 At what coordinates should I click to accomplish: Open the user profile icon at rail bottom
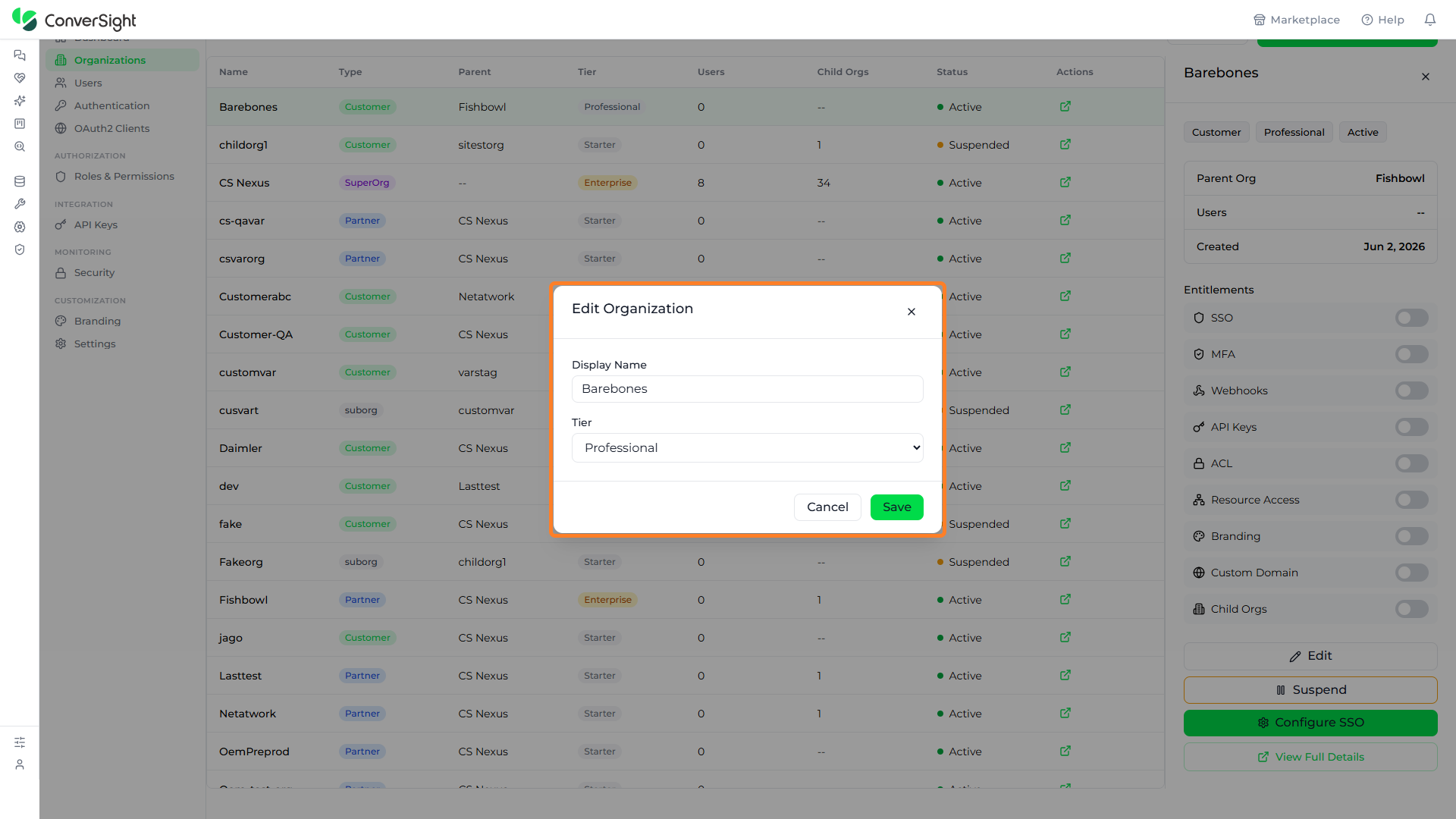[20, 764]
